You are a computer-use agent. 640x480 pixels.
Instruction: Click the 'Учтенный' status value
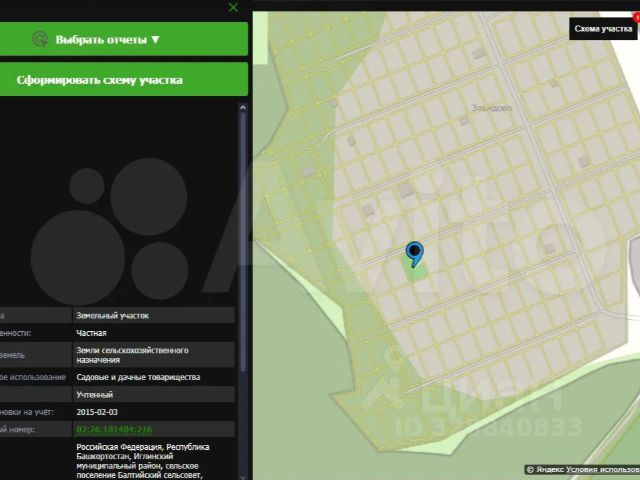pos(95,395)
